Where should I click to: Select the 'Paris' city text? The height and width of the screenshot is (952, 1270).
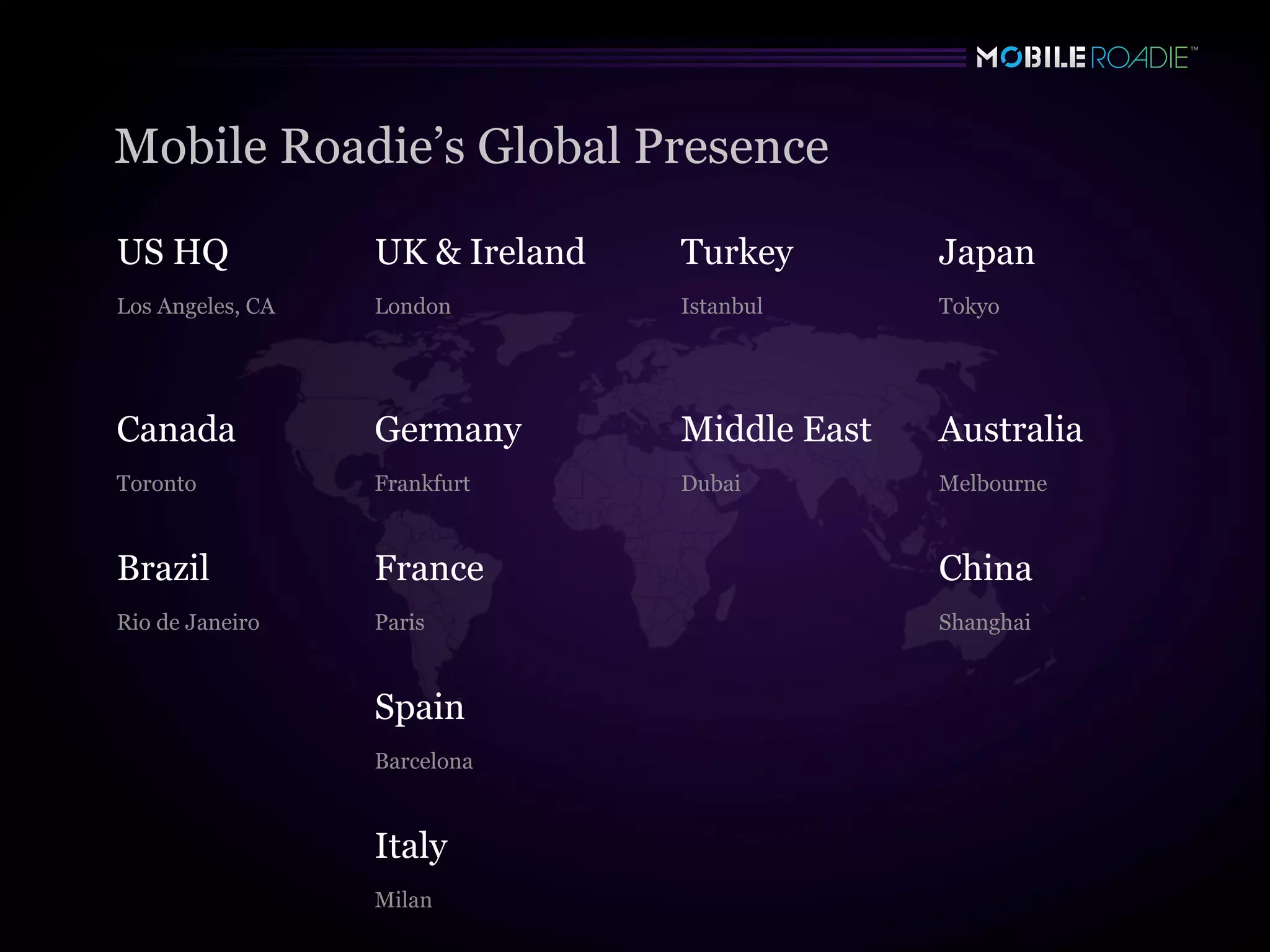399,622
